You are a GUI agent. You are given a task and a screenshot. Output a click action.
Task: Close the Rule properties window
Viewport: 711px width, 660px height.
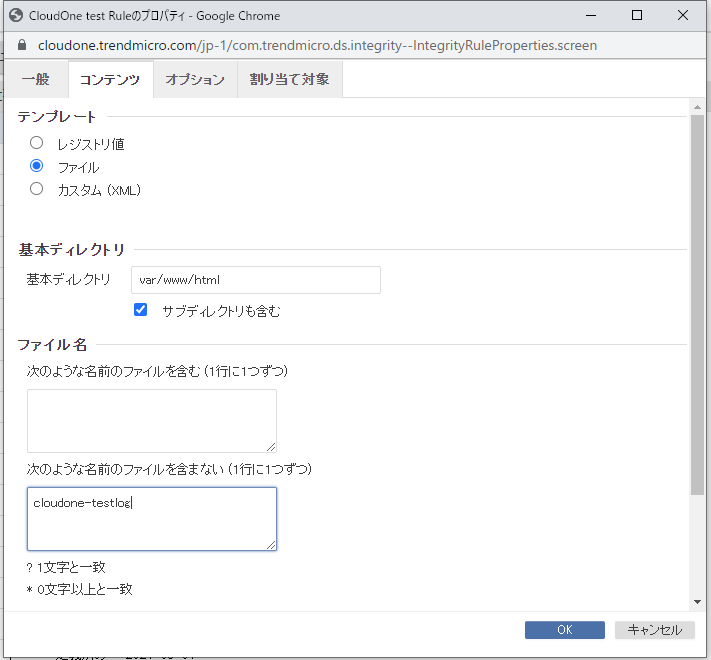click(x=683, y=15)
